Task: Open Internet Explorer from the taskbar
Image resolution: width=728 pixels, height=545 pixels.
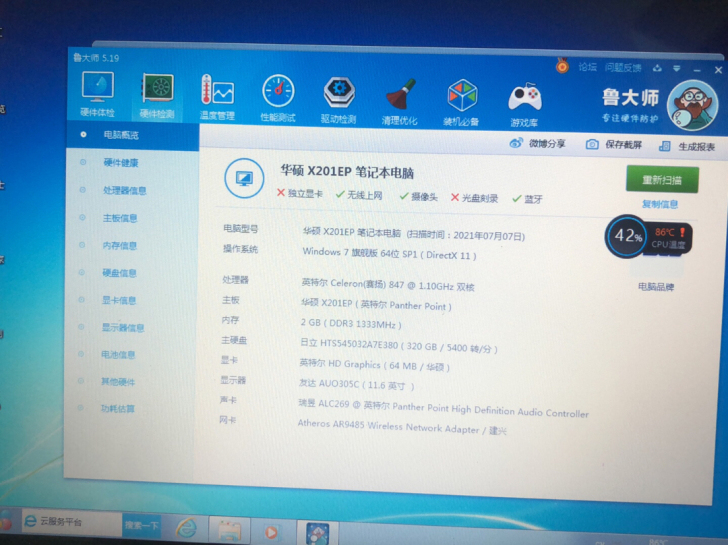Action: point(186,527)
